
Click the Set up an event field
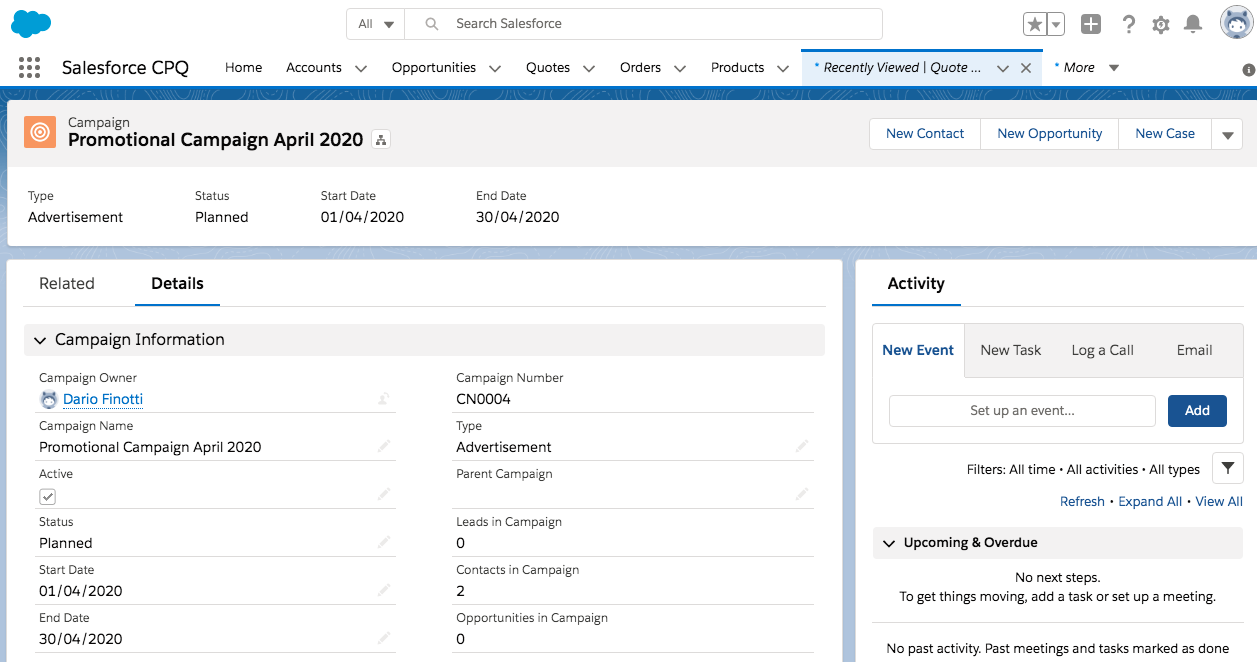pos(1022,411)
